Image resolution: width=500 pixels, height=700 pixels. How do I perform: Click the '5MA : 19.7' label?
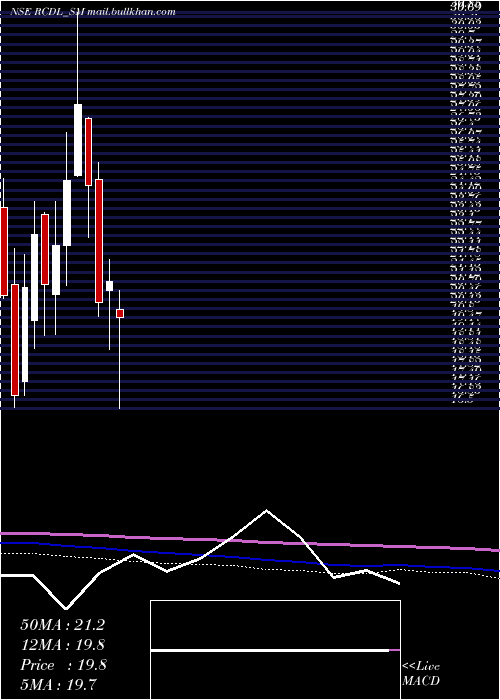coord(58,684)
